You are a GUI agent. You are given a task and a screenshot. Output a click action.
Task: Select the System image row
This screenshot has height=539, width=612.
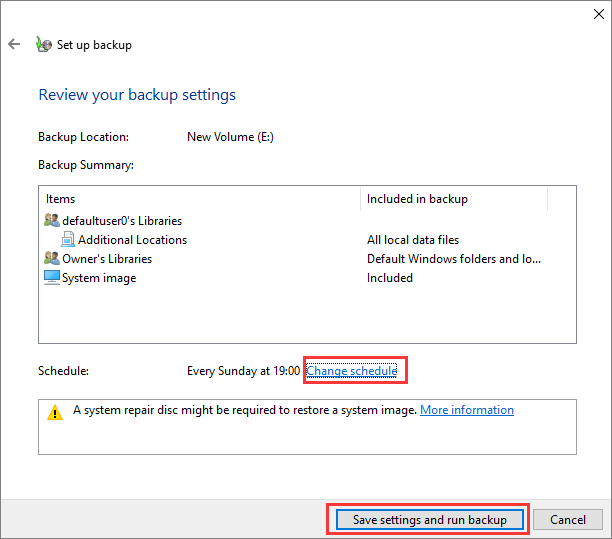tap(99, 278)
